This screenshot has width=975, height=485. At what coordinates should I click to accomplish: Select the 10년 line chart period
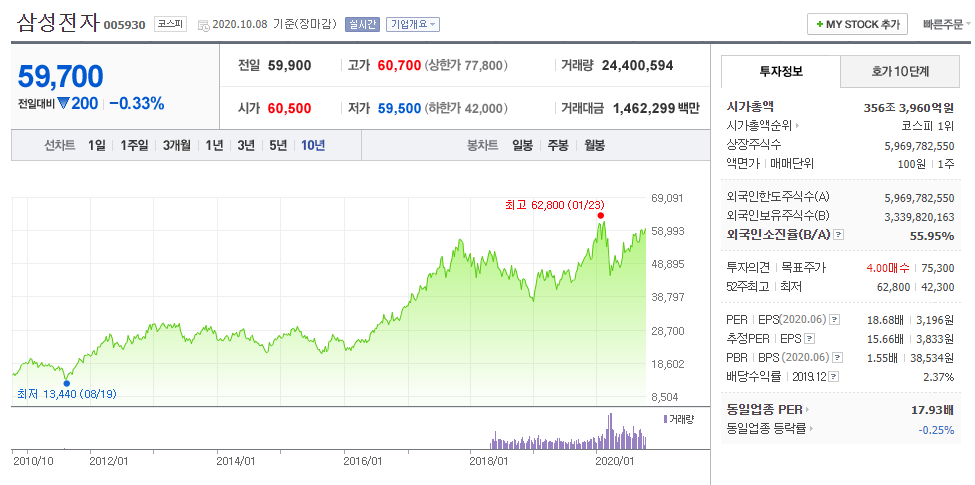click(313, 146)
